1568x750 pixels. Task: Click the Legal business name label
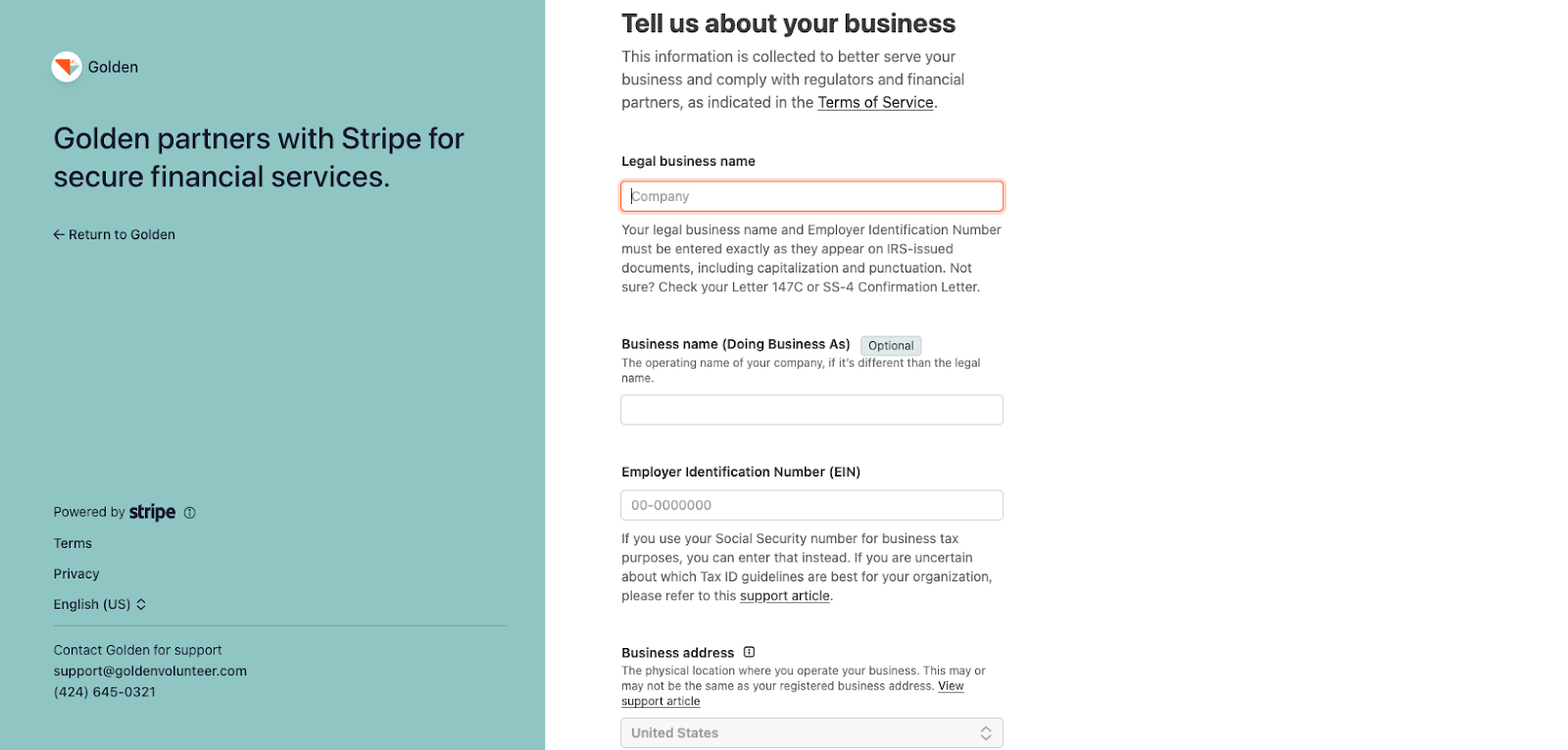pos(688,162)
